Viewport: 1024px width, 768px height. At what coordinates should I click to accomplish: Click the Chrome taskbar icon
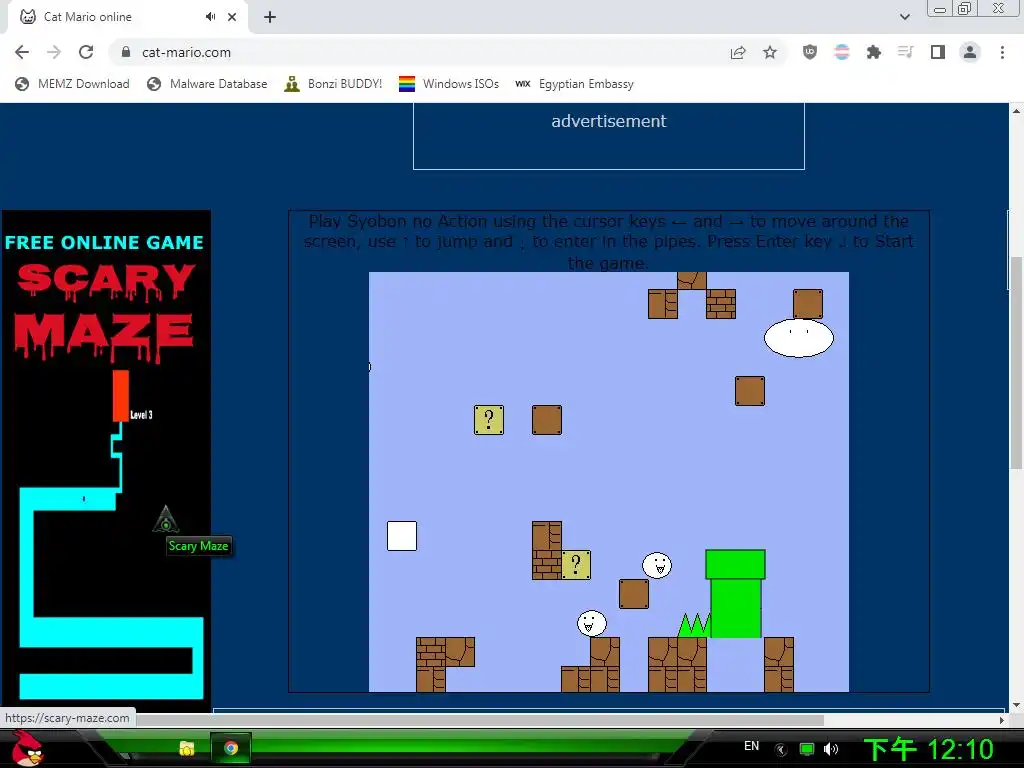click(231, 748)
